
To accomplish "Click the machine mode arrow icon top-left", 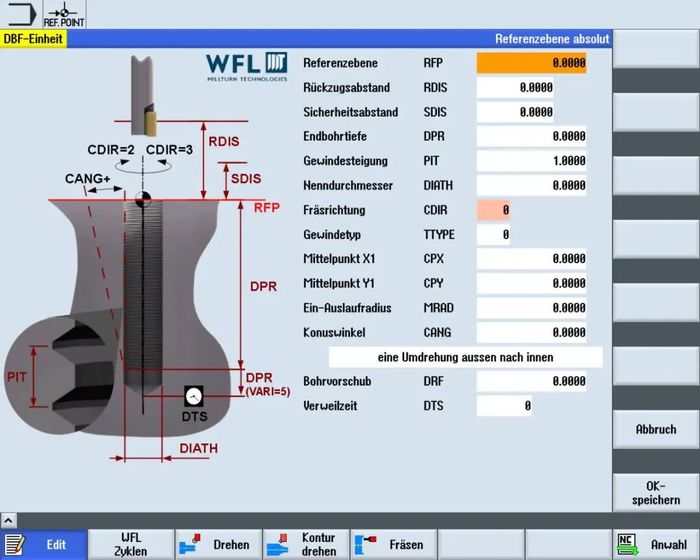I will [18, 14].
